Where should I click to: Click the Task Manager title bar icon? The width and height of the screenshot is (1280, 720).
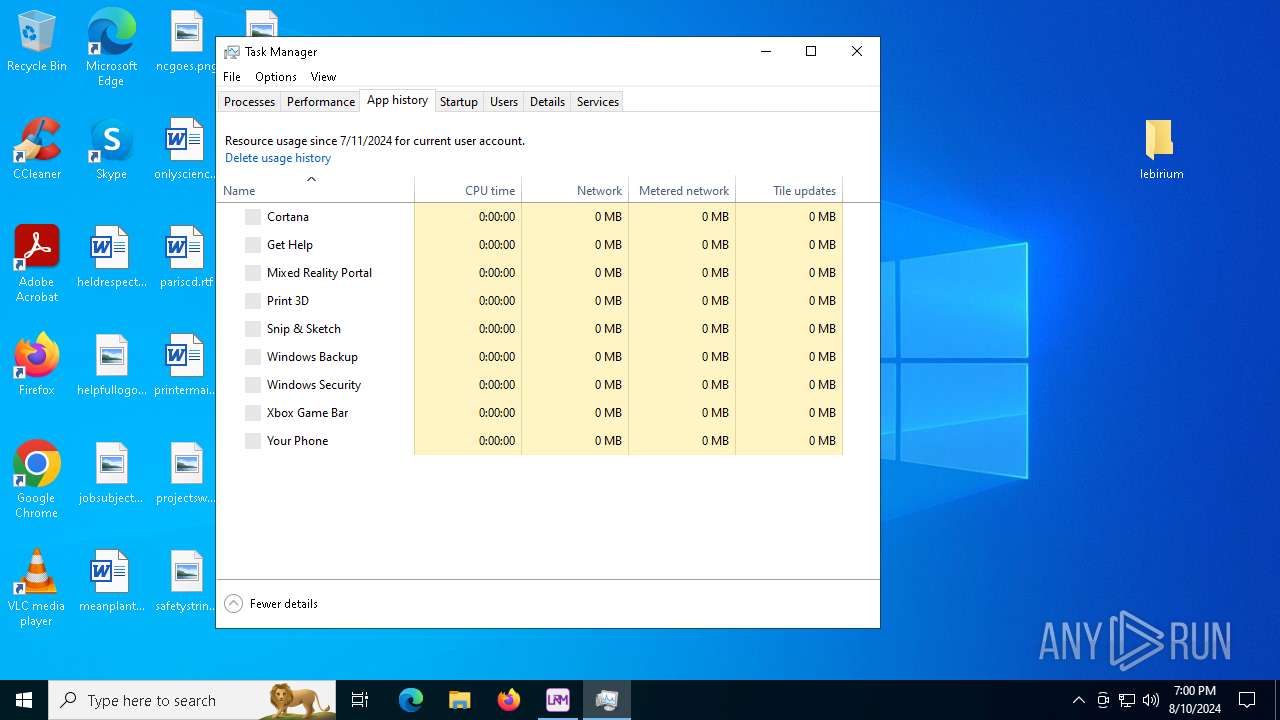pyautogui.click(x=232, y=52)
